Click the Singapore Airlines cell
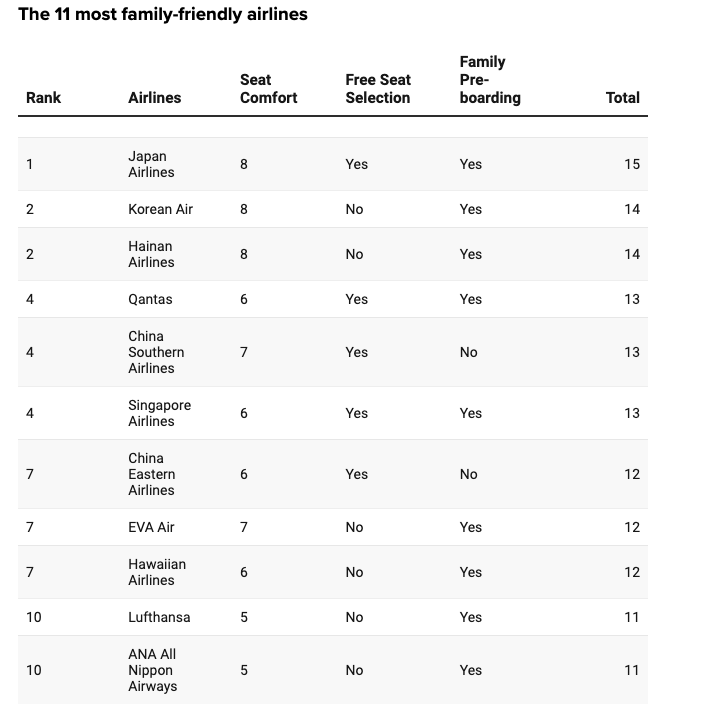The height and width of the screenshot is (719, 717). coord(159,413)
